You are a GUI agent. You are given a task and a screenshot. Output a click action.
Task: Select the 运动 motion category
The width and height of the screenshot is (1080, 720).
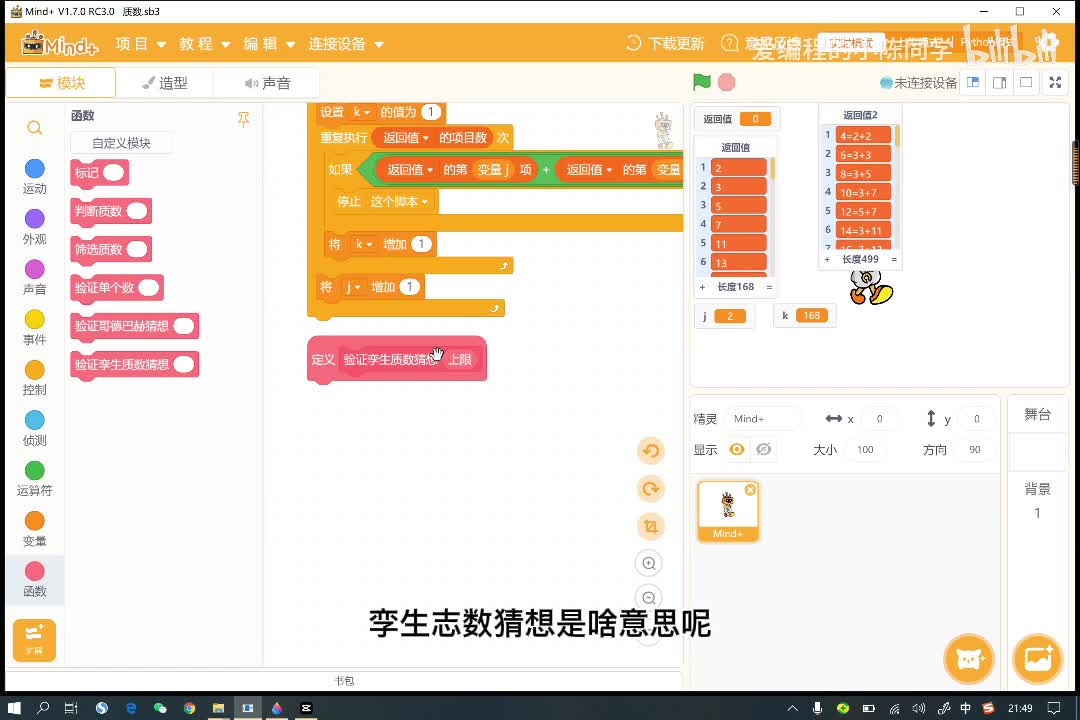tap(34, 176)
